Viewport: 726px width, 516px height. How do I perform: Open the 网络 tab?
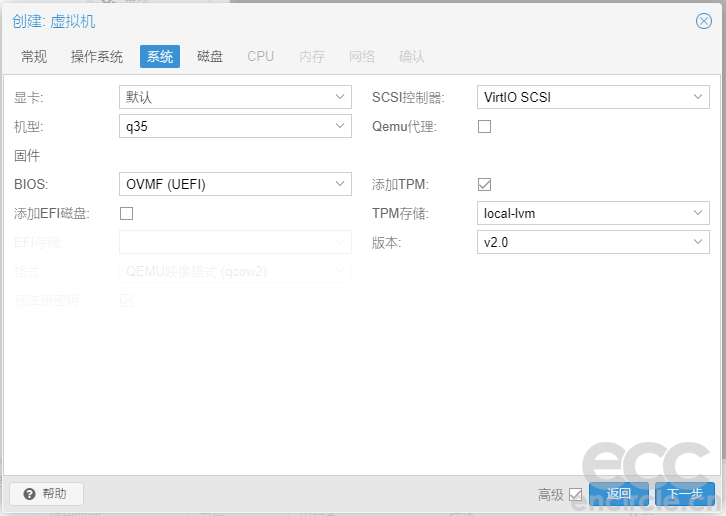click(x=362, y=57)
